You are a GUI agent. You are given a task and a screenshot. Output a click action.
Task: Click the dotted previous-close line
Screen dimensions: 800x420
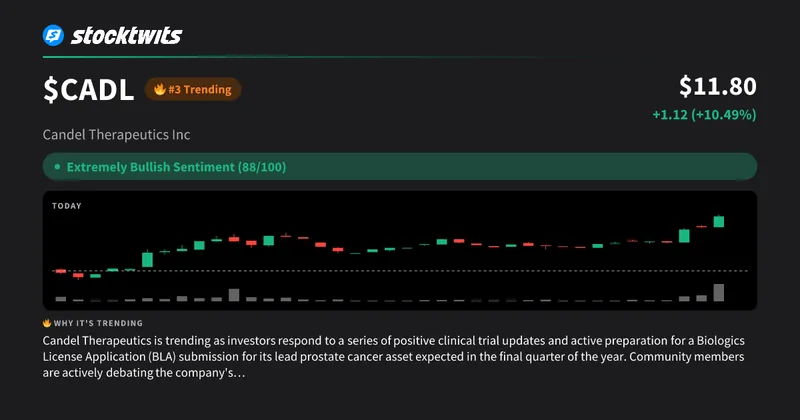point(400,271)
